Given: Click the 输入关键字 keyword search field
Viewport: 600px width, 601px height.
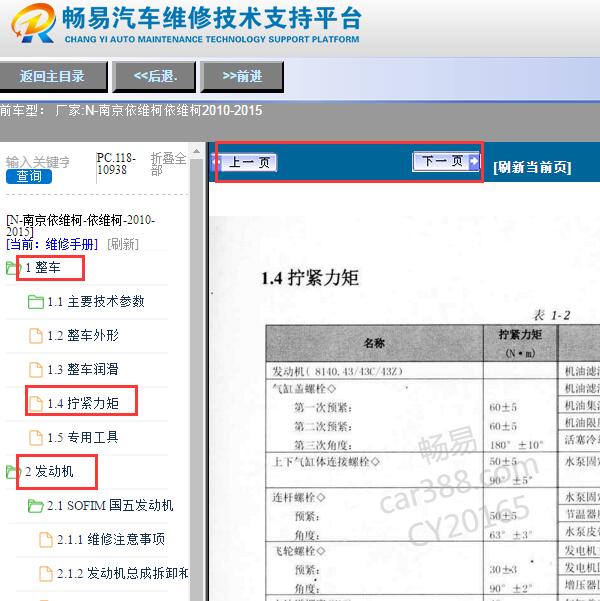Looking at the screenshot, I should click(38, 162).
